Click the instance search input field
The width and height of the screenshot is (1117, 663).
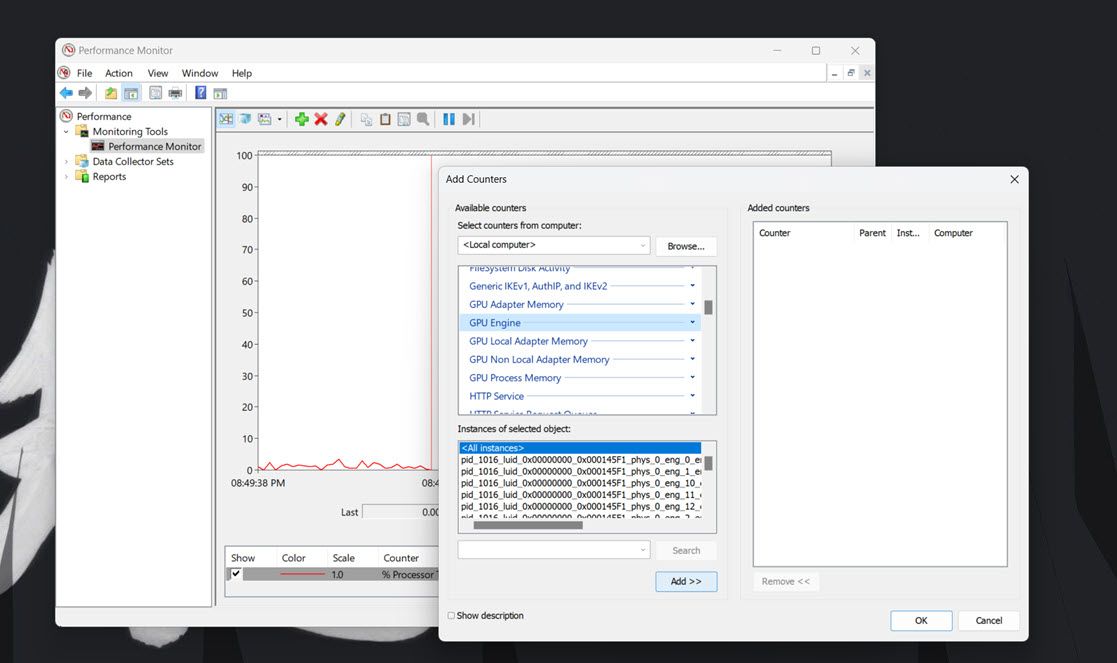pos(554,550)
